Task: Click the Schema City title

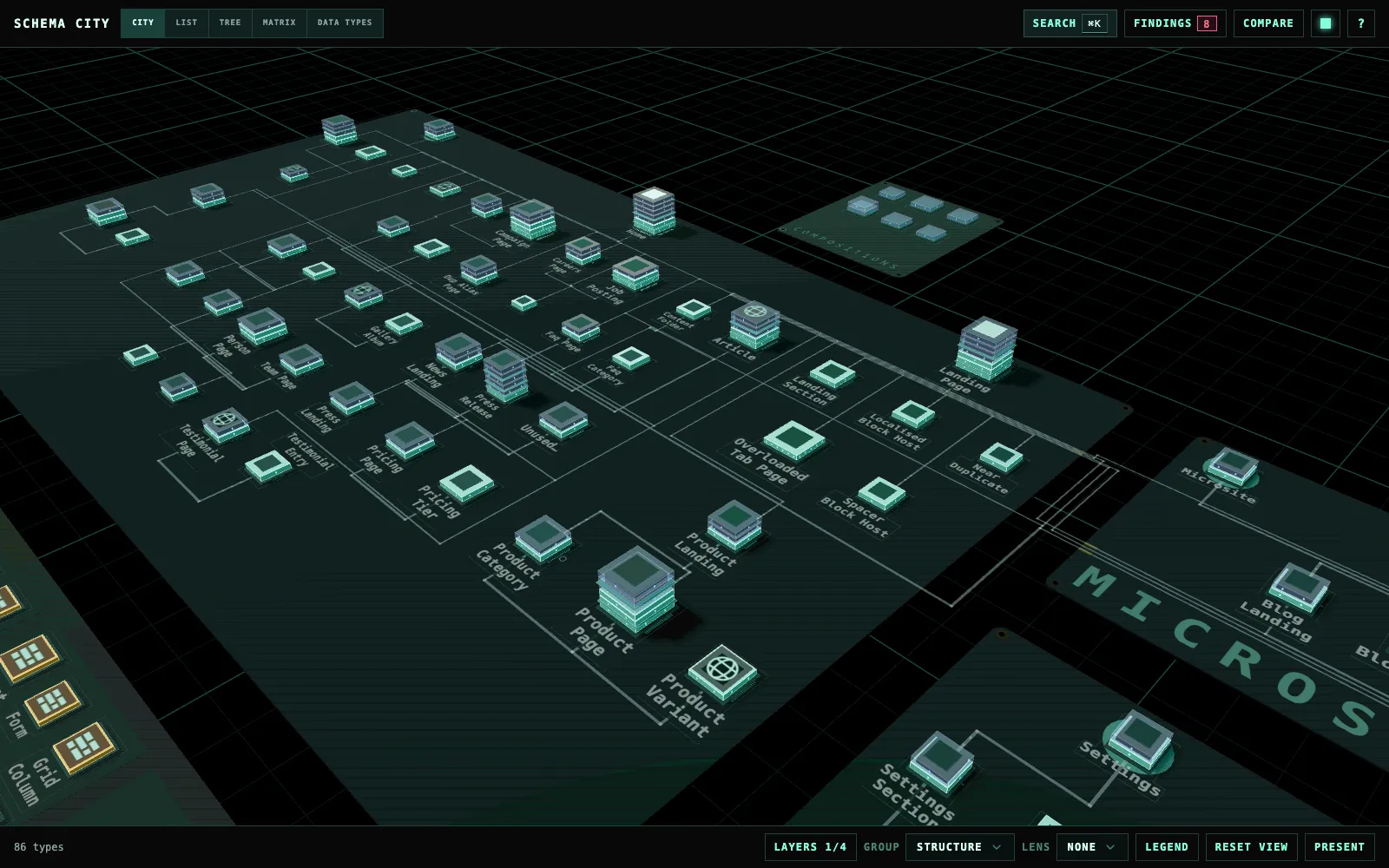Action: tap(62, 23)
